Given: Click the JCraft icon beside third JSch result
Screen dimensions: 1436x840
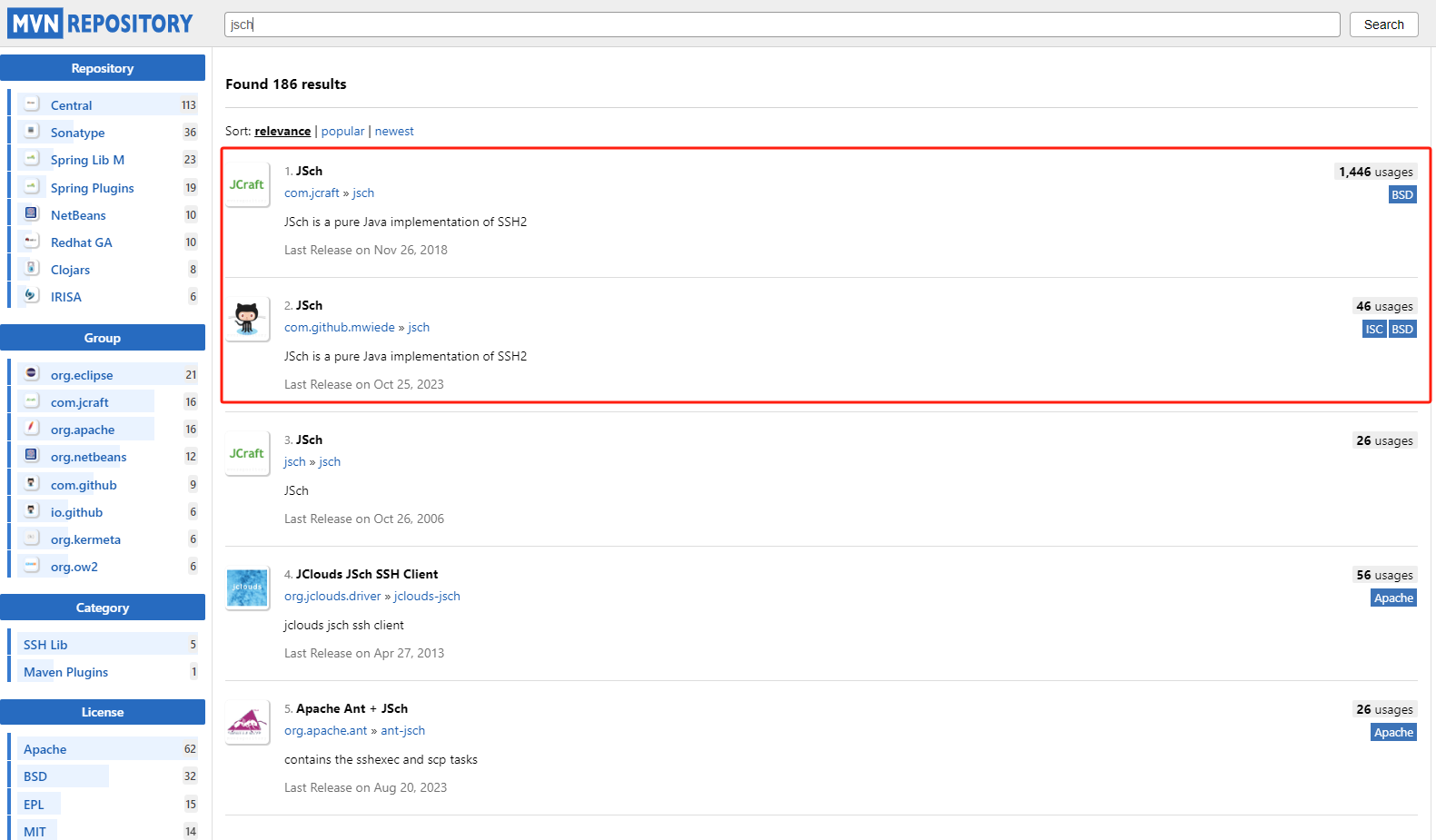Looking at the screenshot, I should click(247, 453).
